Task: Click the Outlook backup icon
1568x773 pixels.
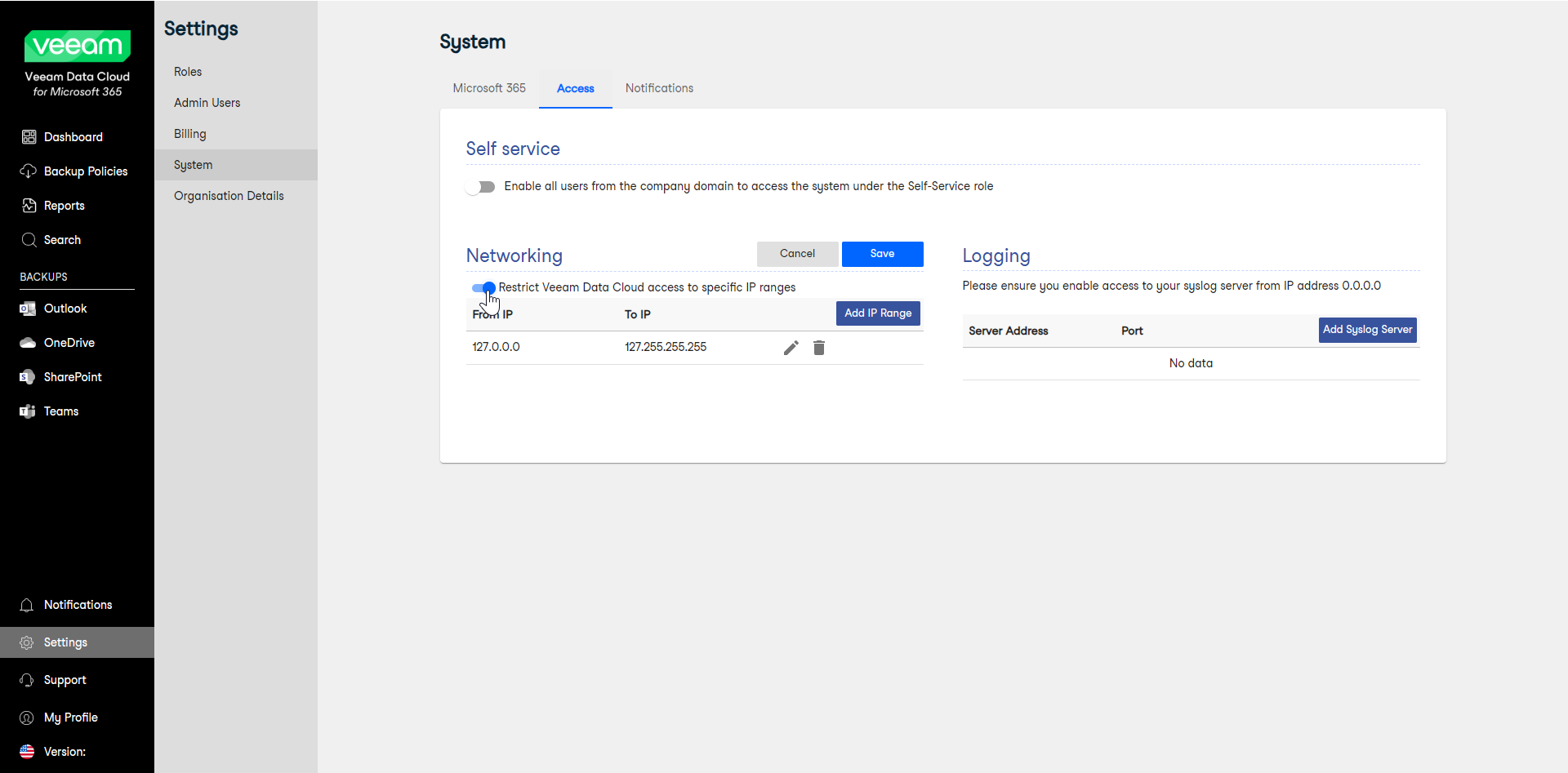Action: (x=28, y=309)
